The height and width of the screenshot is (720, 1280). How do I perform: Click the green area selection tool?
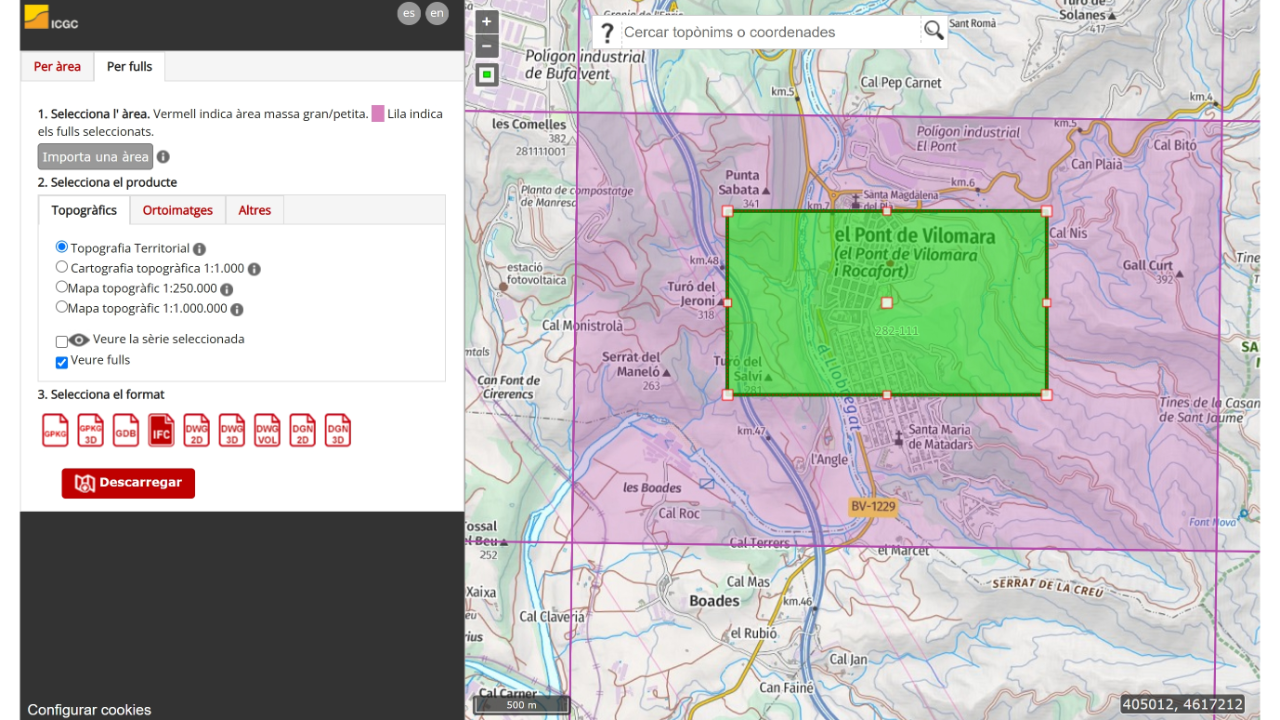point(487,75)
